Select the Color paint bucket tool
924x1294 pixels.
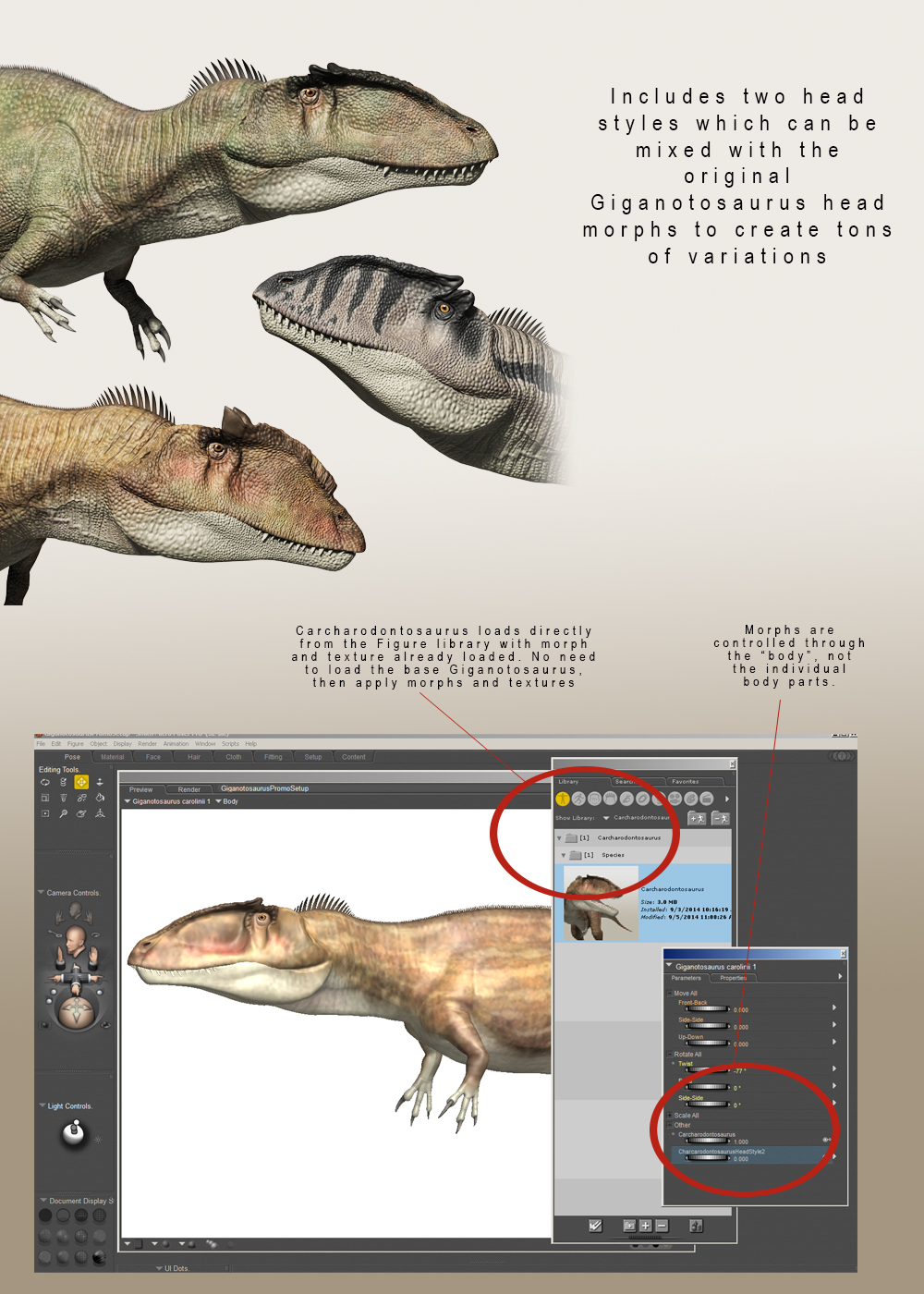100,798
